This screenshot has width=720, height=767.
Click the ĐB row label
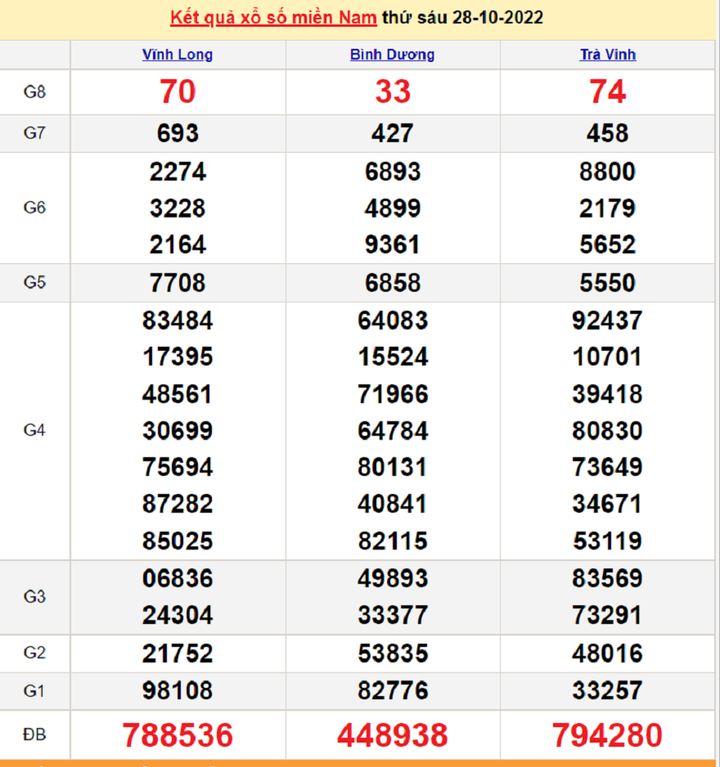tap(35, 735)
